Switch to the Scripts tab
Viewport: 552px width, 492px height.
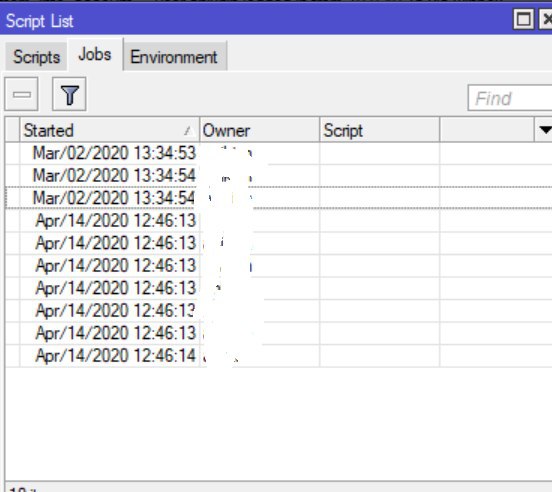36,57
